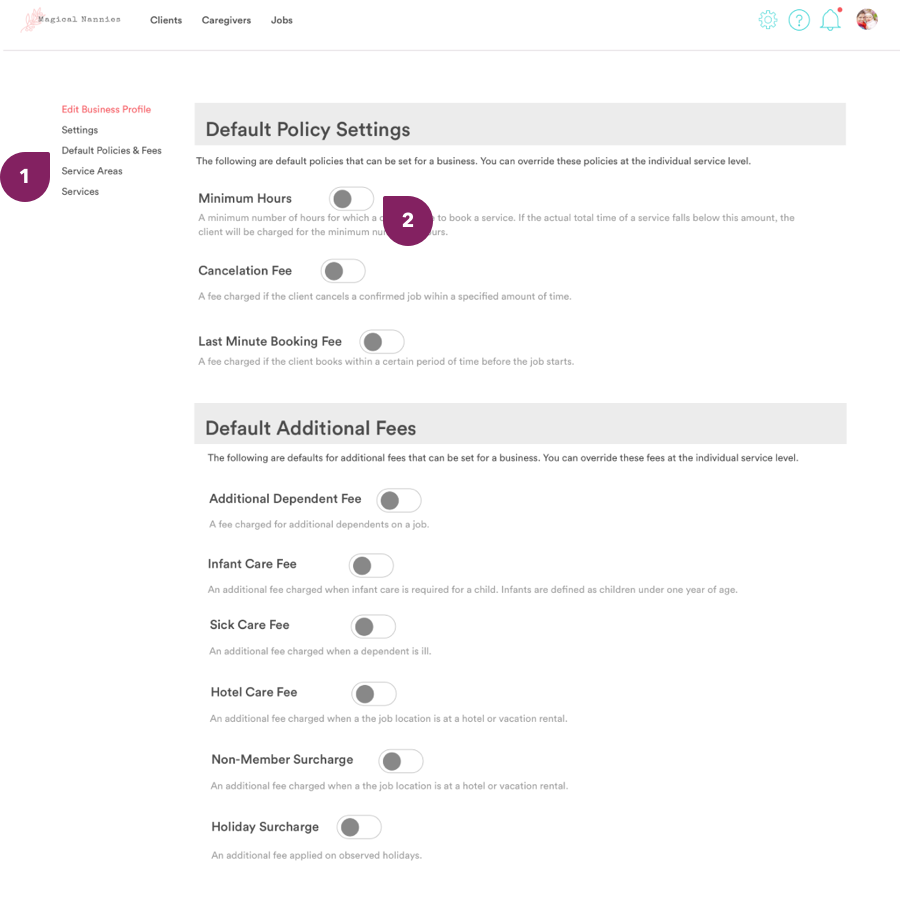Click the Minimum Hours label
900x897 pixels.
tap(245, 199)
